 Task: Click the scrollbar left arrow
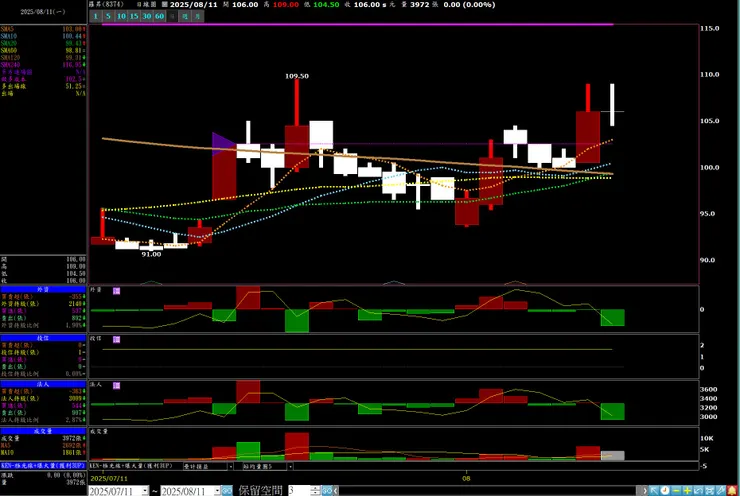[336, 491]
